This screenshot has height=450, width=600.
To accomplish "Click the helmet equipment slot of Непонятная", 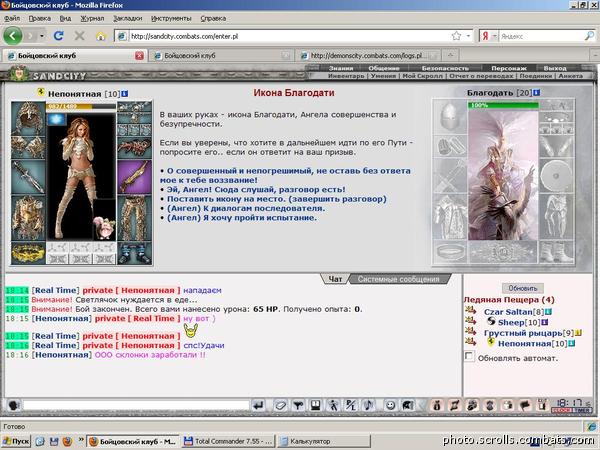I will [x=28, y=117].
